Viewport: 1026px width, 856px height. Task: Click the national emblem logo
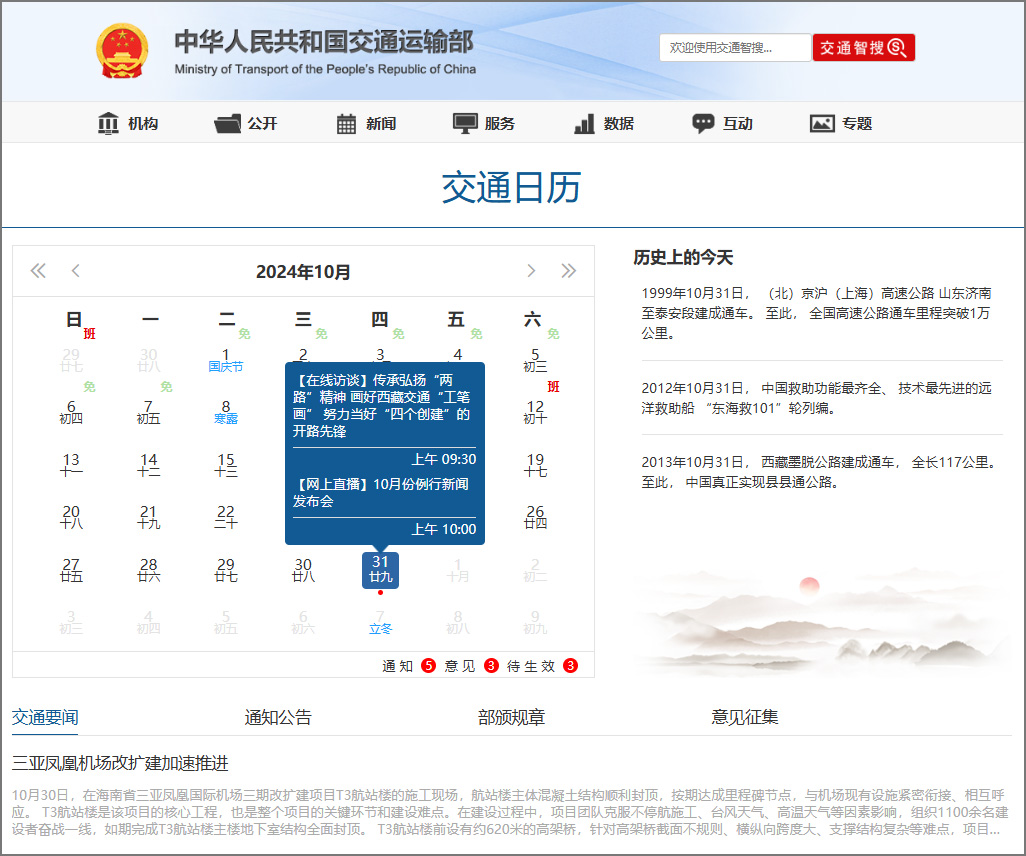pyautogui.click(x=122, y=51)
